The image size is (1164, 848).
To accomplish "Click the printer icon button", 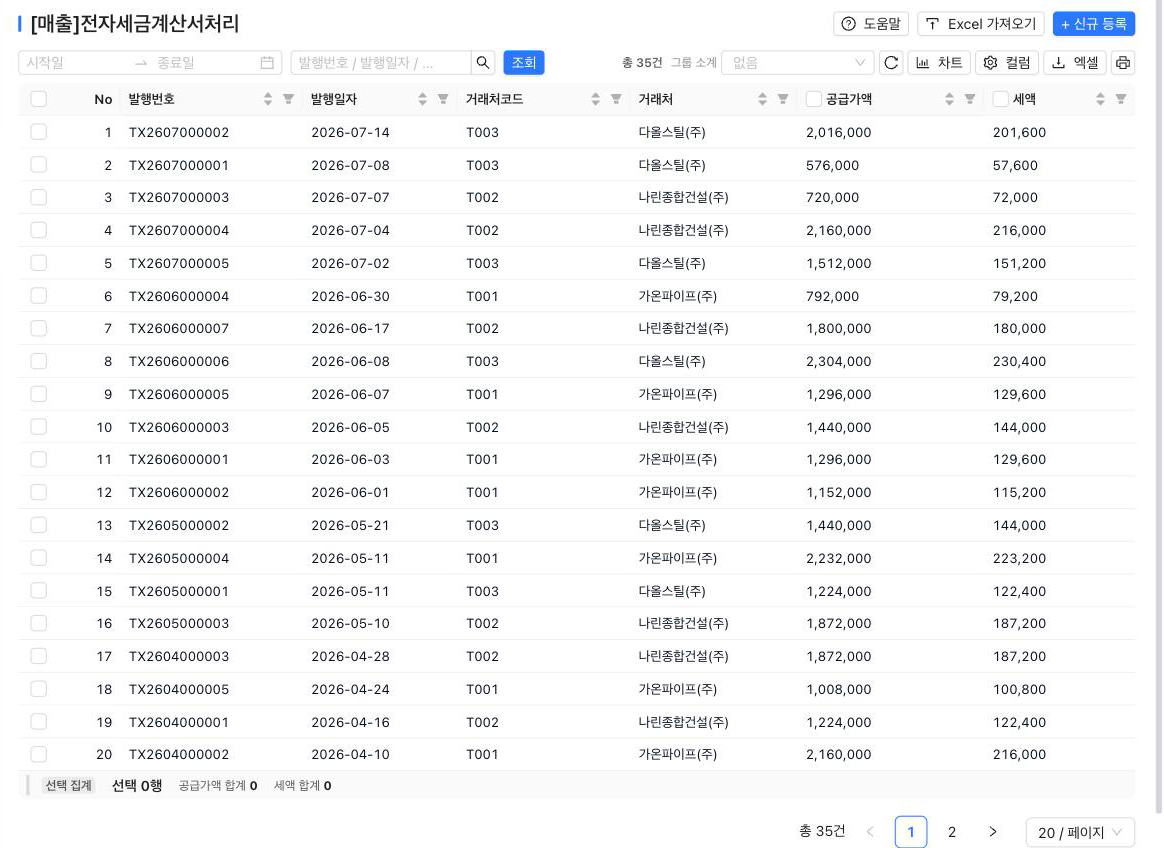I will [x=1122, y=63].
